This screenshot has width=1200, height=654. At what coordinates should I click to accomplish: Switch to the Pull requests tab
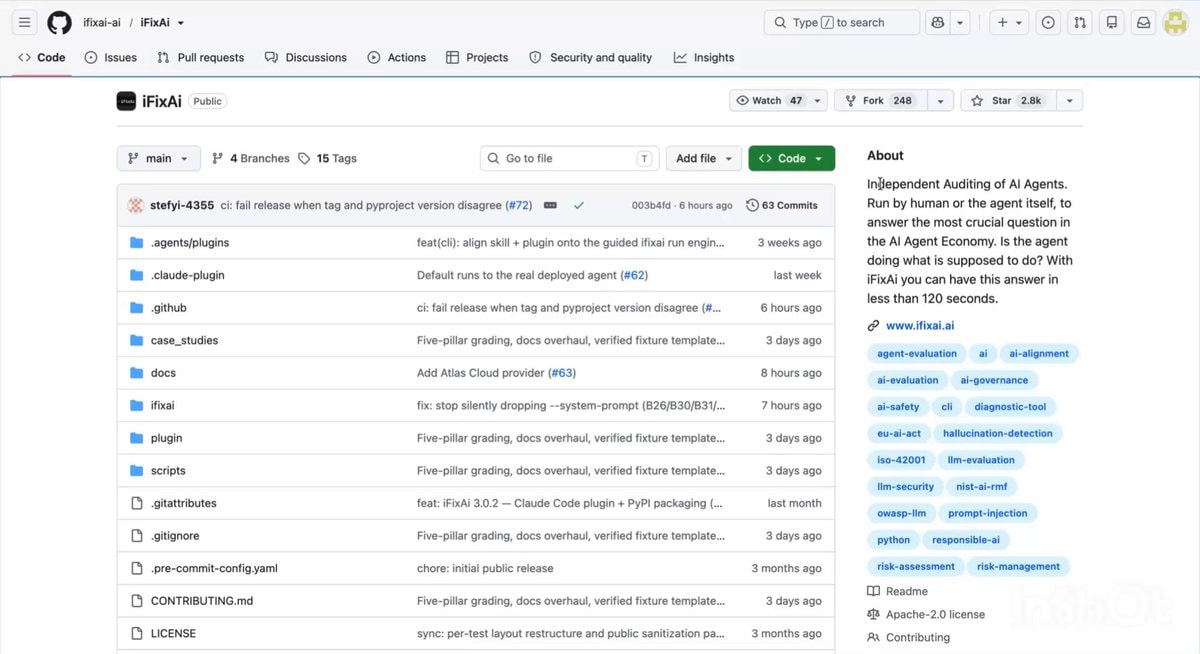[200, 58]
